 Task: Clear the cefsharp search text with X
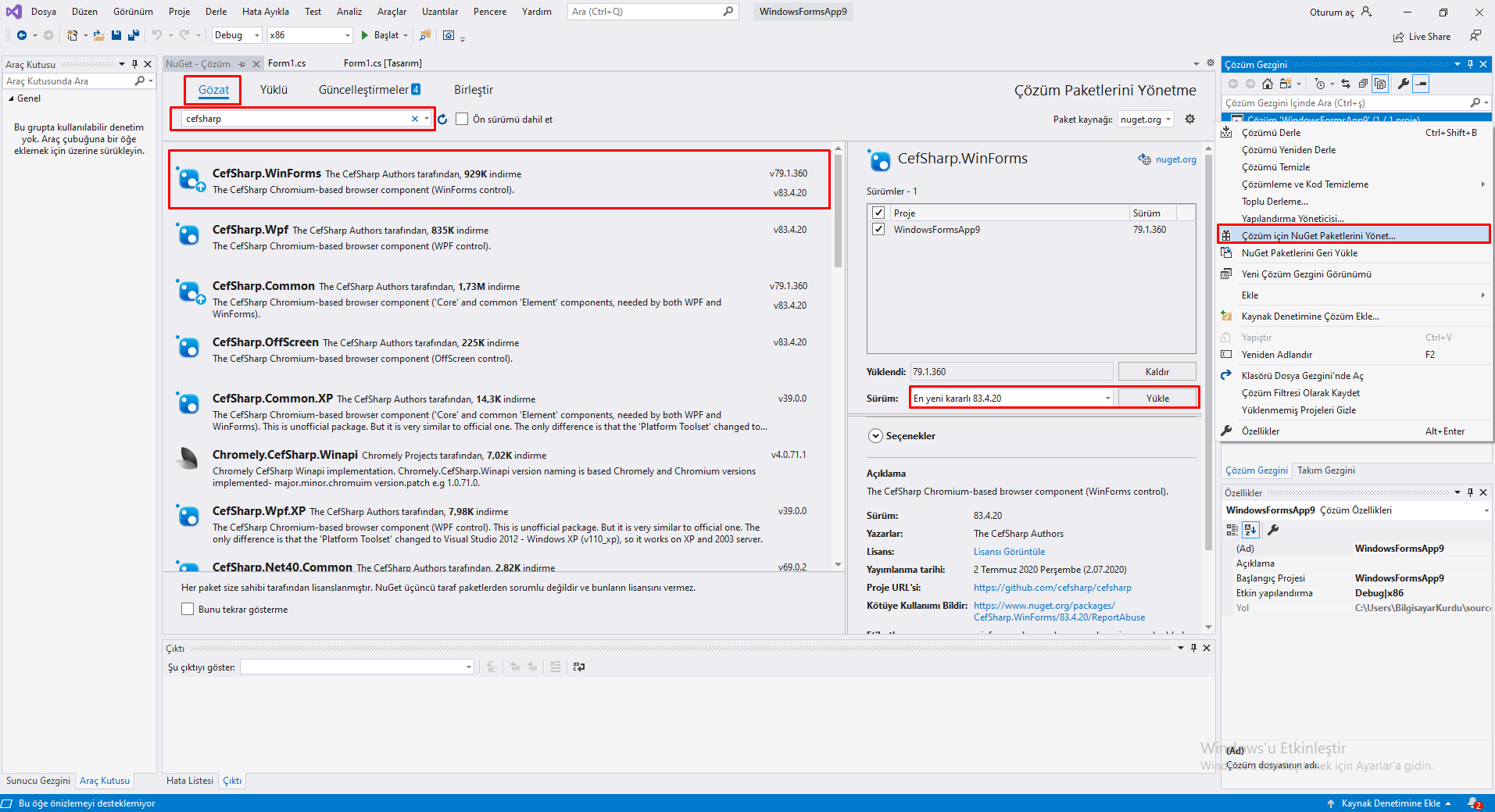point(414,119)
